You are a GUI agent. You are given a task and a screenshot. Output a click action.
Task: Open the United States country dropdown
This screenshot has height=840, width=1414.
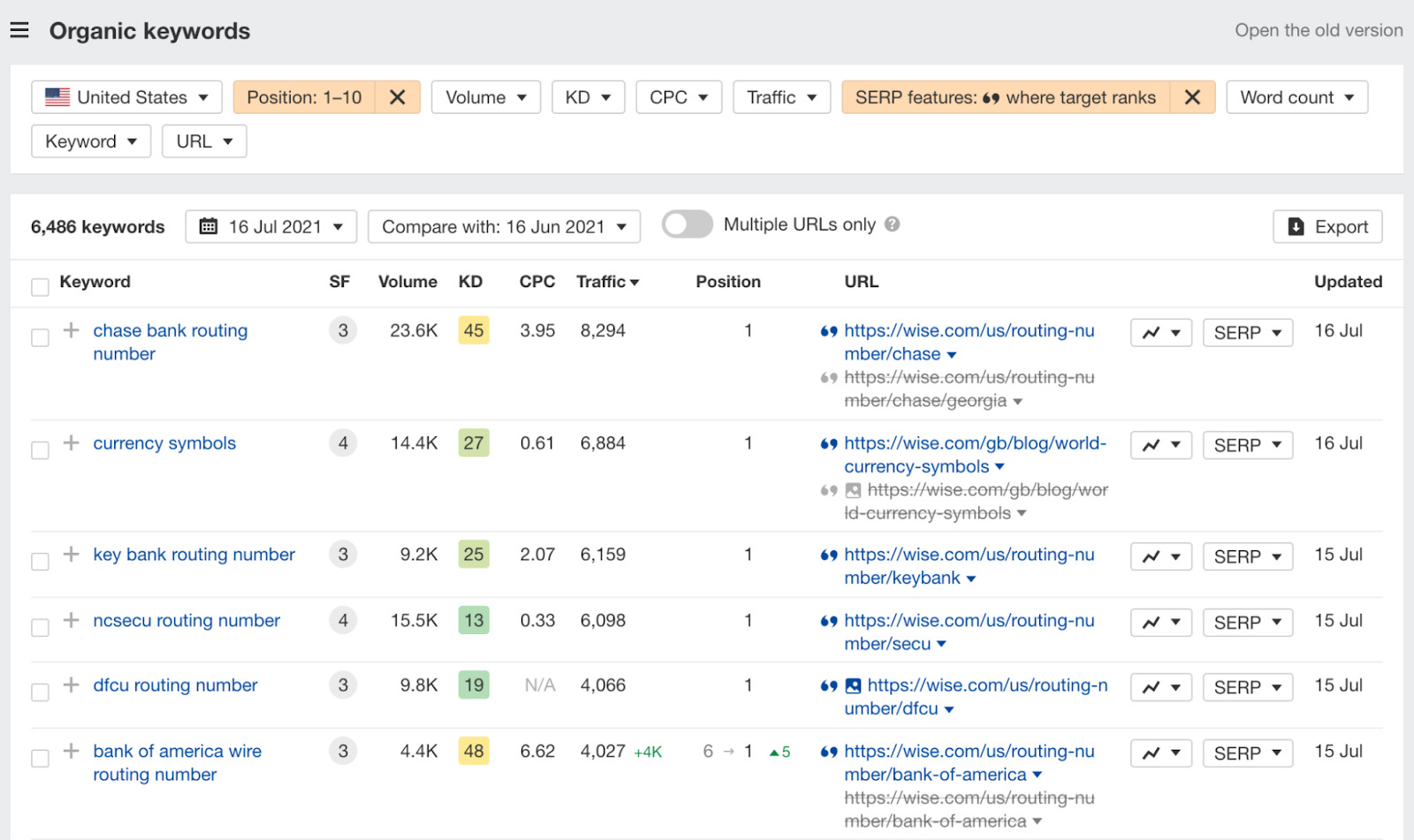click(x=126, y=97)
